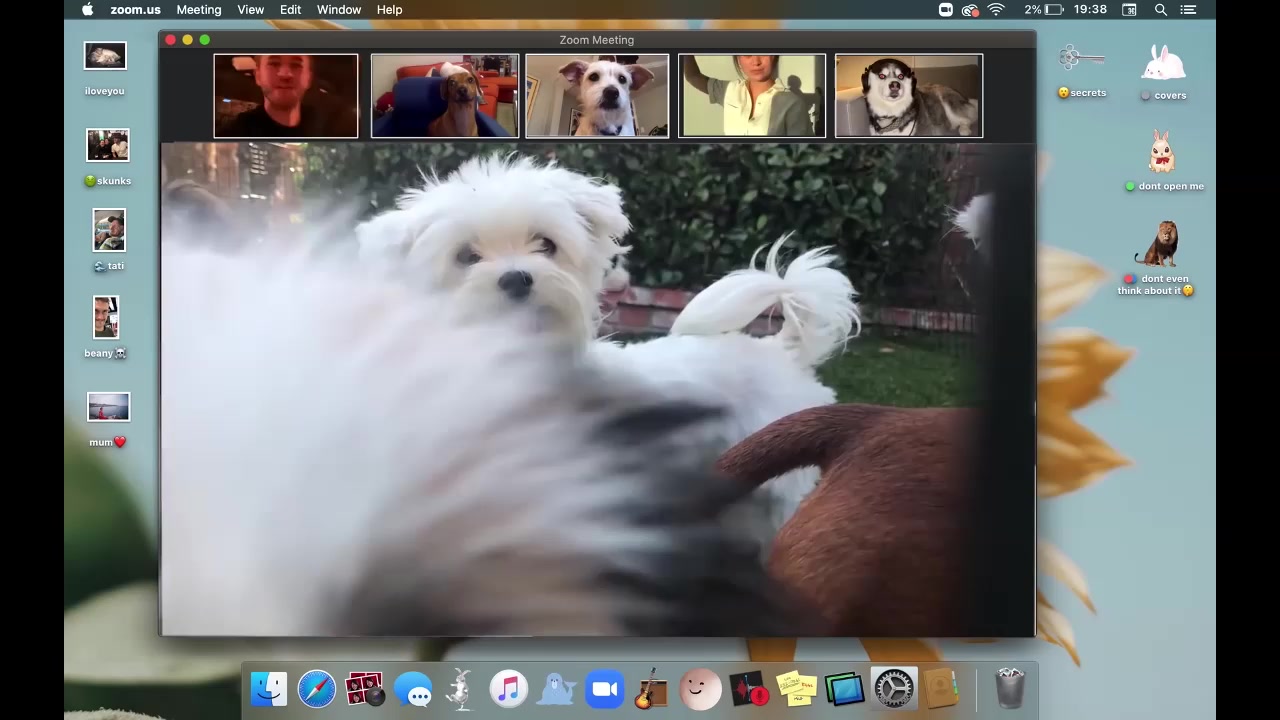The height and width of the screenshot is (720, 1280).
Task: Click the main fluffy white dog video
Action: pyautogui.click(x=598, y=389)
